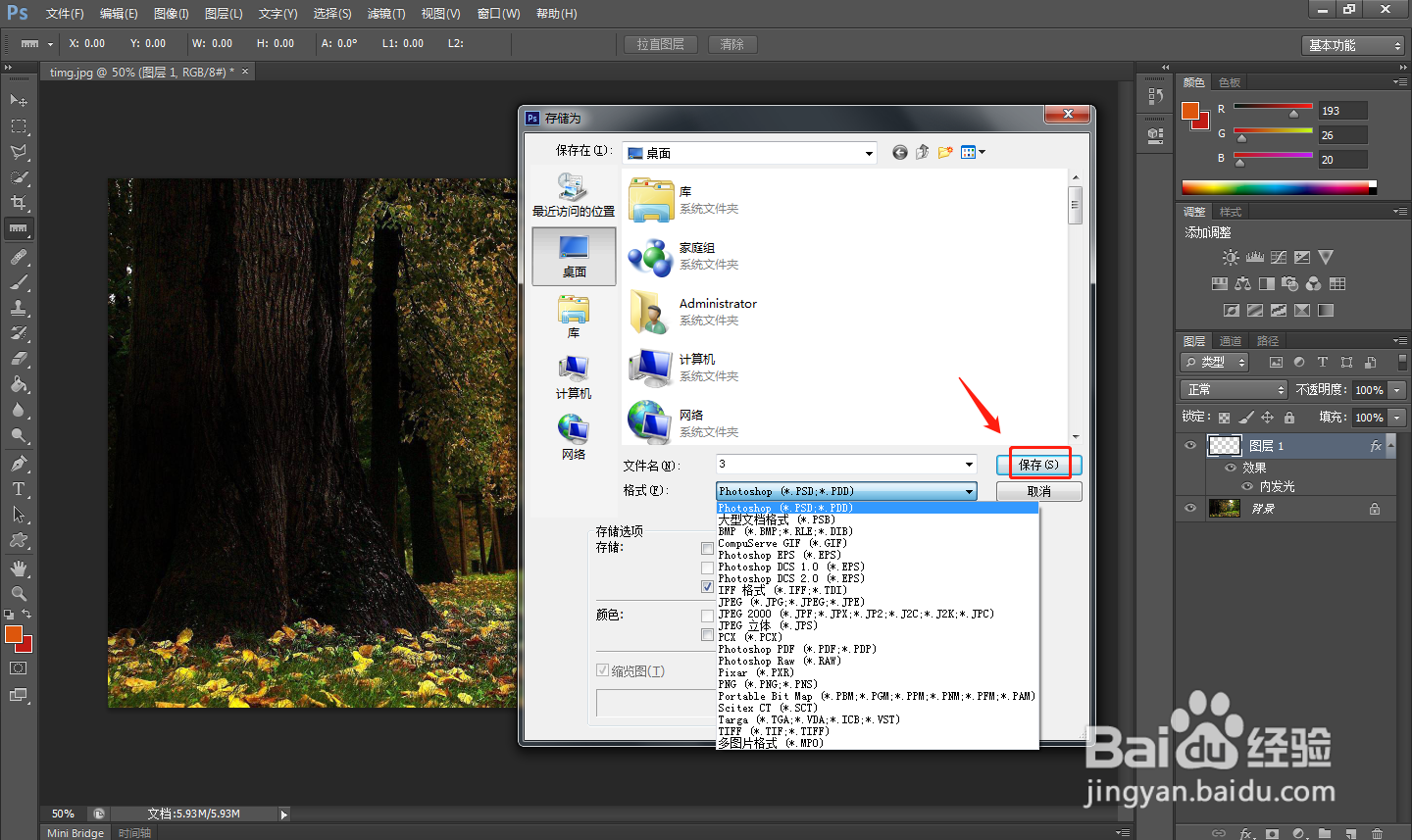The width and height of the screenshot is (1412, 840).
Task: Select the Zoom tool in toolbox
Action: point(19,594)
